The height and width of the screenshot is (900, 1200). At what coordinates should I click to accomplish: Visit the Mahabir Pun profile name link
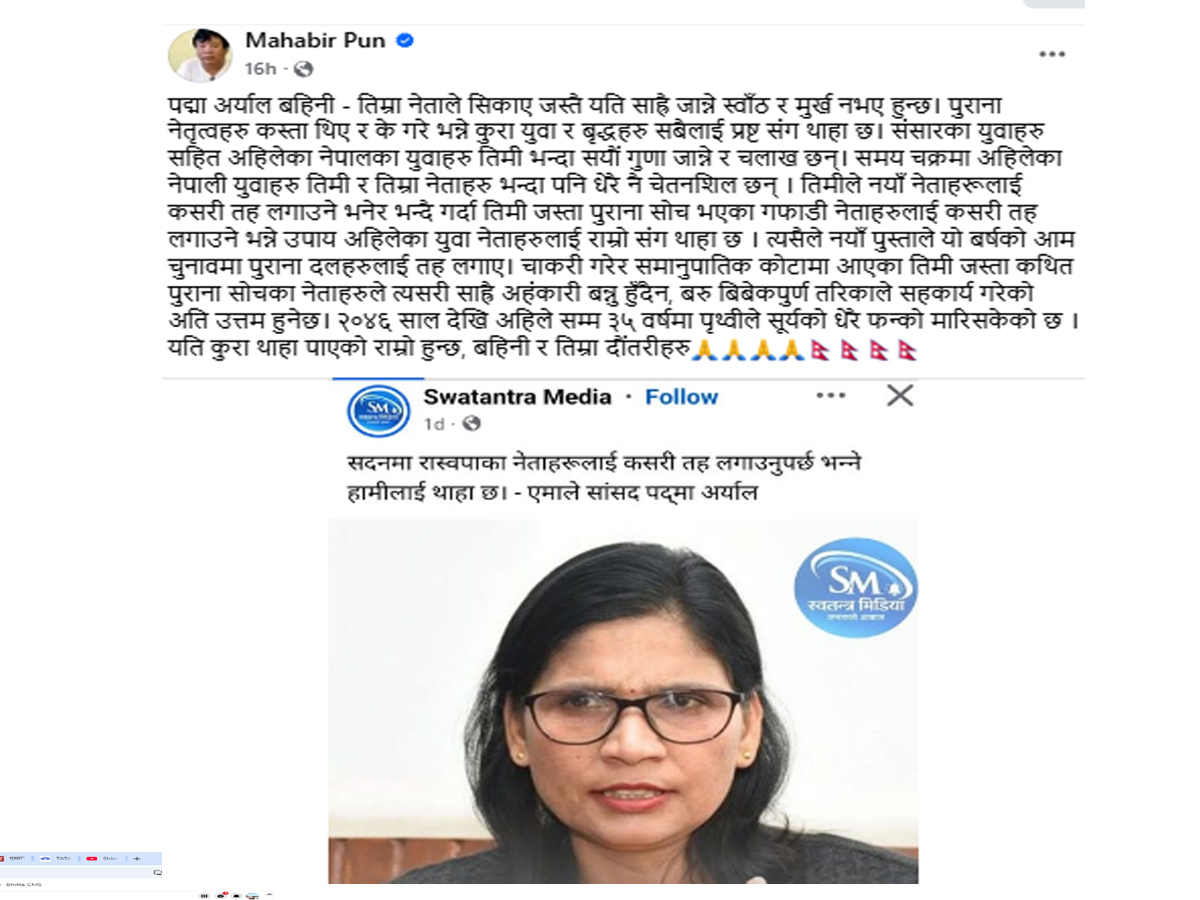click(317, 41)
